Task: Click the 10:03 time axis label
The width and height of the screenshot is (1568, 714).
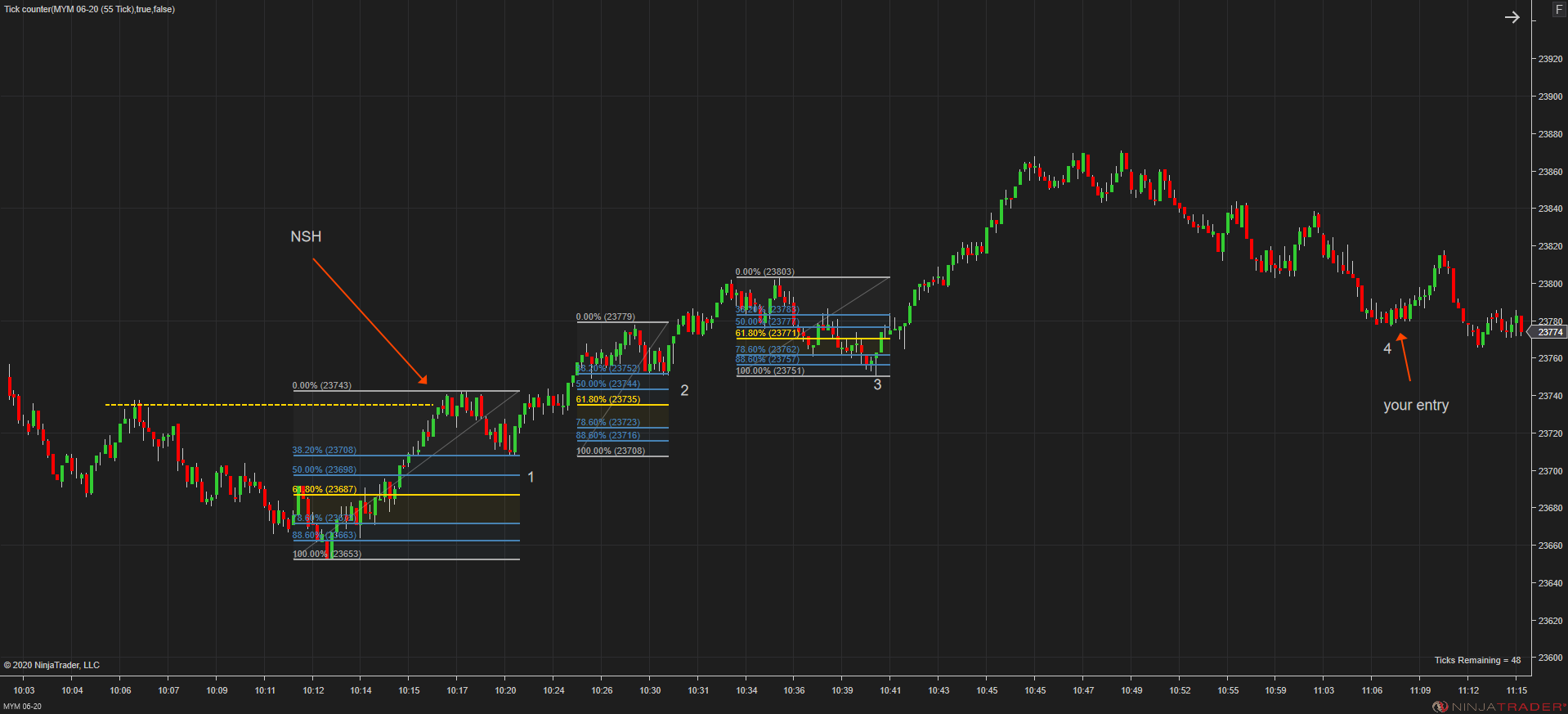Action: [24, 690]
